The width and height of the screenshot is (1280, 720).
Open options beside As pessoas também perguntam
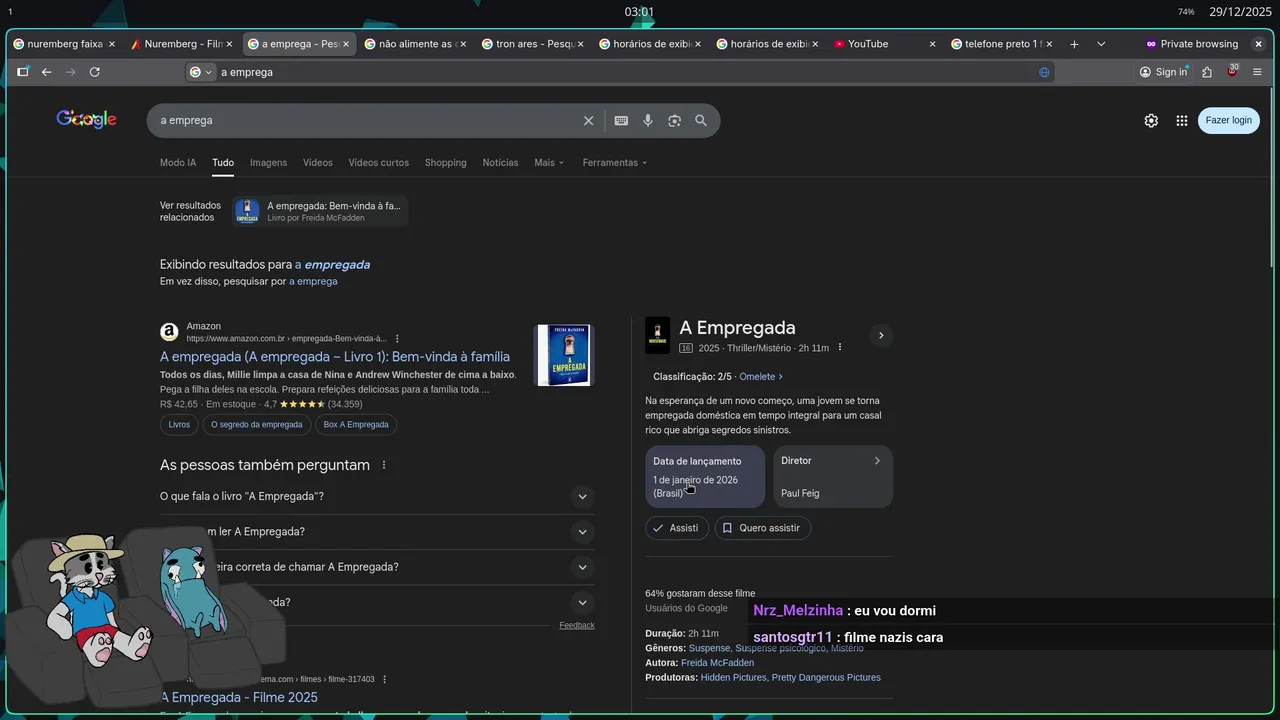384,465
